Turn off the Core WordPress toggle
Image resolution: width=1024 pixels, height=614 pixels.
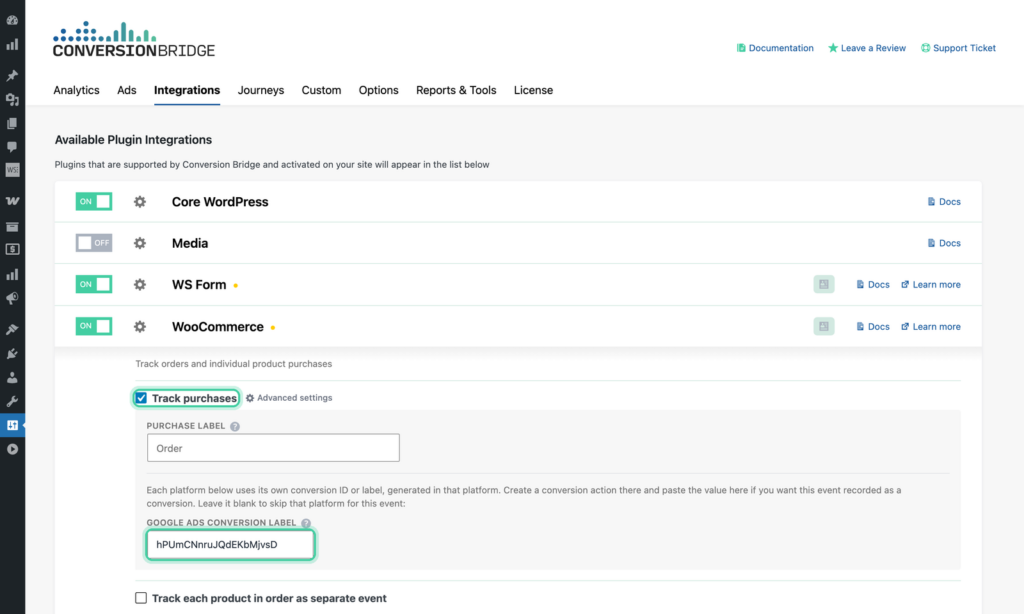pyautogui.click(x=93, y=201)
